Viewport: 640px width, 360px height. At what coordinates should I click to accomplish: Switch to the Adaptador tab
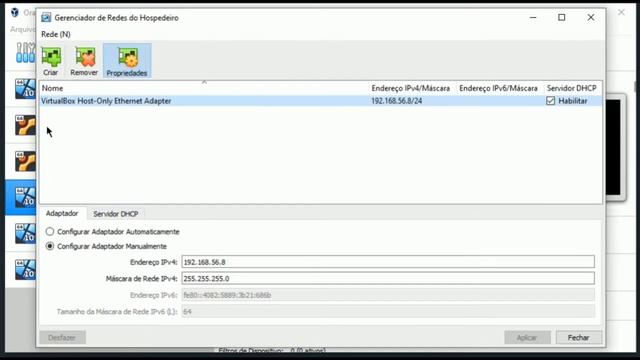coord(62,213)
